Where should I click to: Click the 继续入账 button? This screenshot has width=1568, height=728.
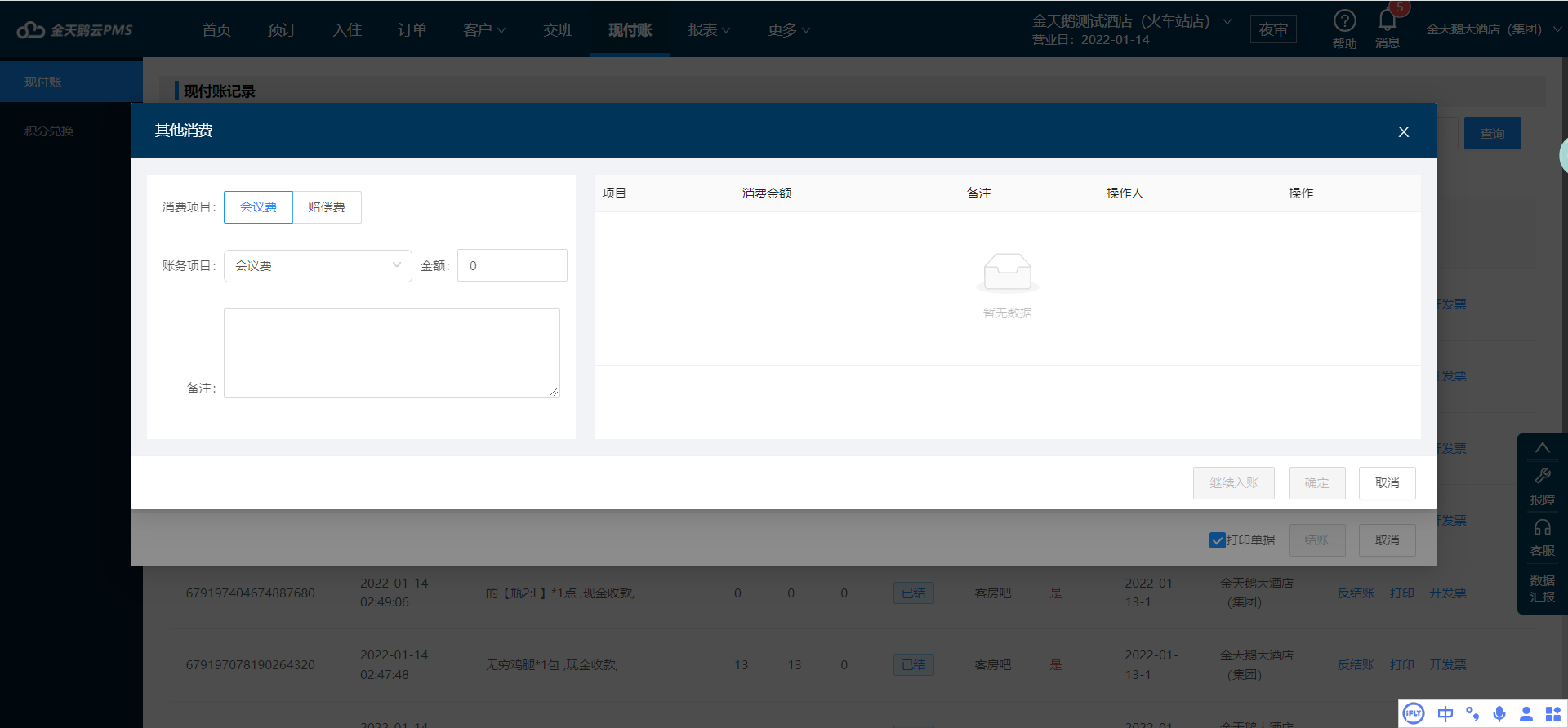point(1234,483)
